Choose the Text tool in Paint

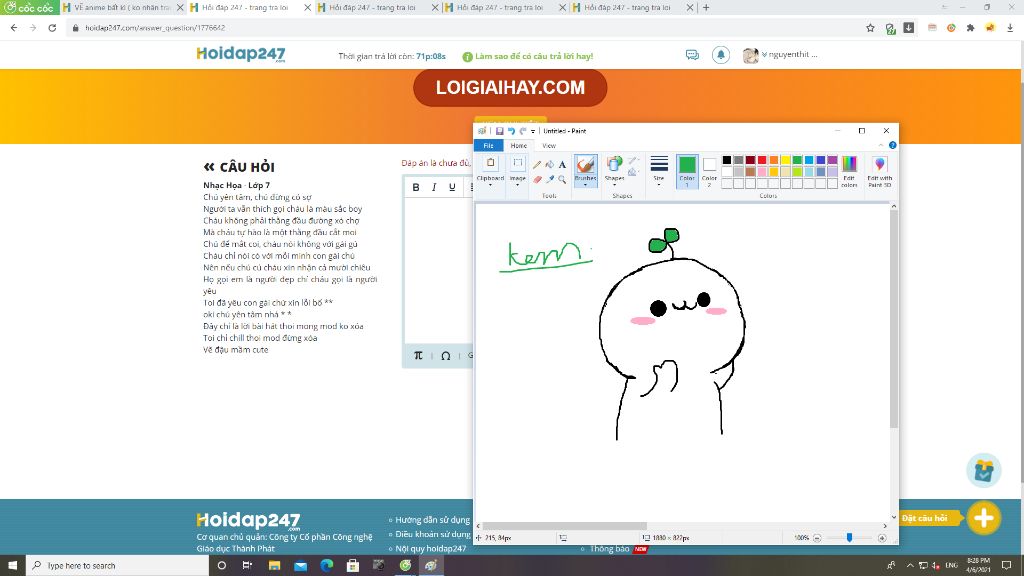click(x=562, y=164)
